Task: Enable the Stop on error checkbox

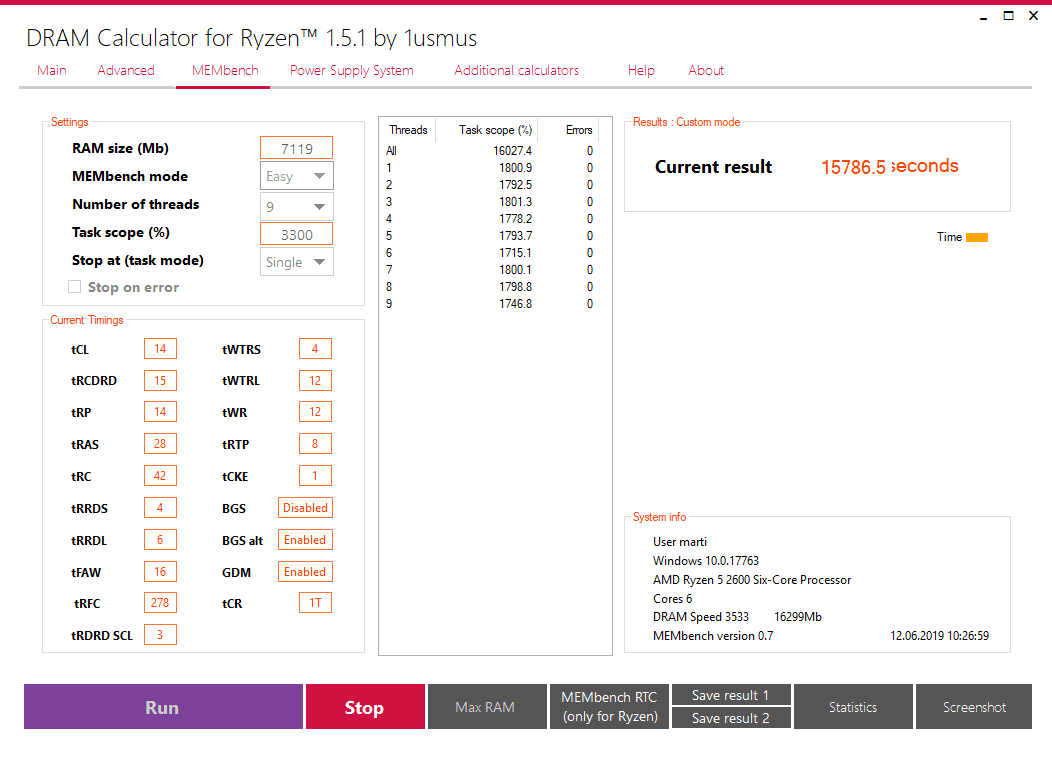Action: point(74,287)
